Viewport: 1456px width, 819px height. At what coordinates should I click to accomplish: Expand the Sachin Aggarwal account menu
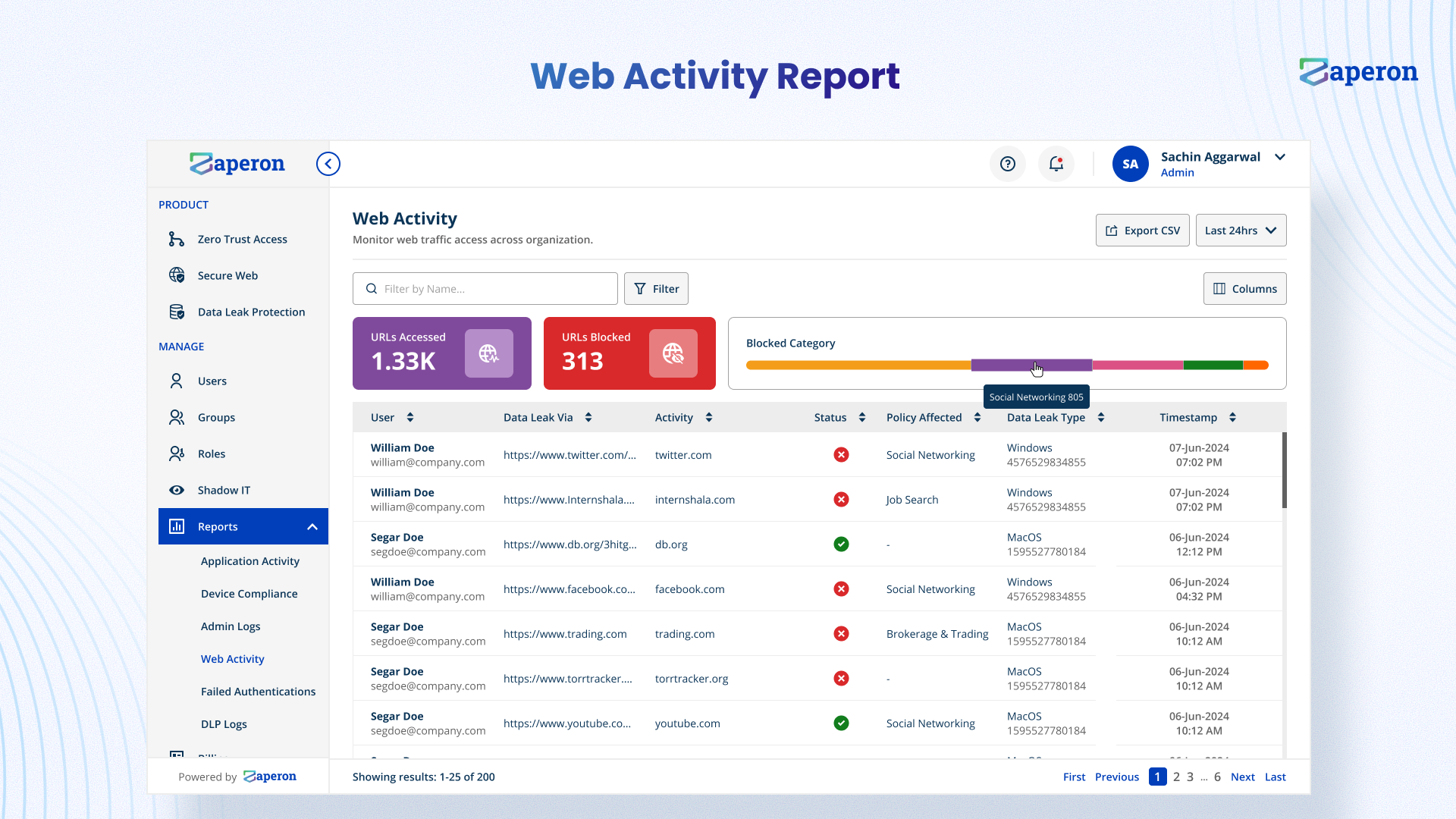point(1280,157)
